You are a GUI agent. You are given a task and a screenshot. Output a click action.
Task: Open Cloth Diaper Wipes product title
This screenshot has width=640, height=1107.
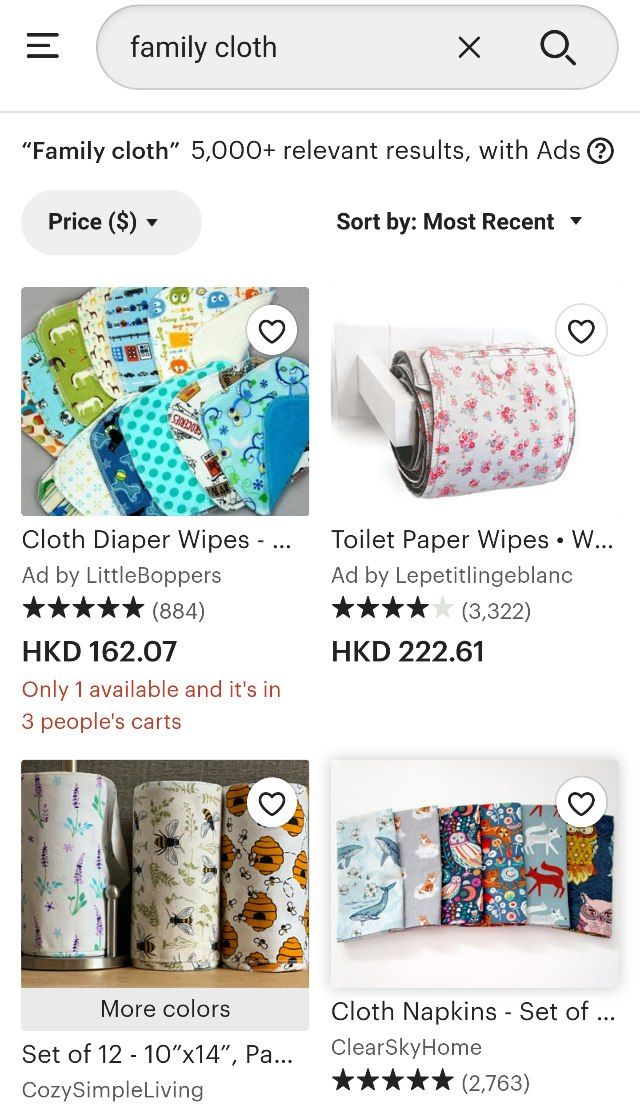(156, 540)
